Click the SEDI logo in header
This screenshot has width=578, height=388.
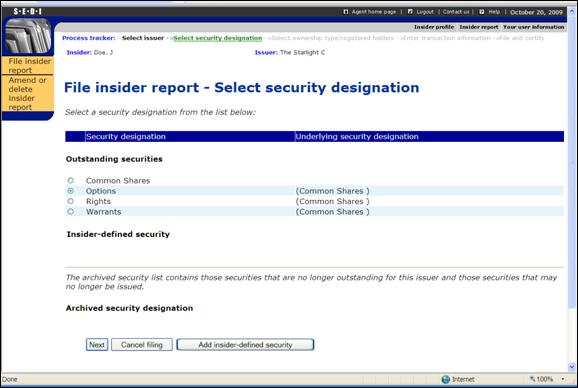[28, 11]
